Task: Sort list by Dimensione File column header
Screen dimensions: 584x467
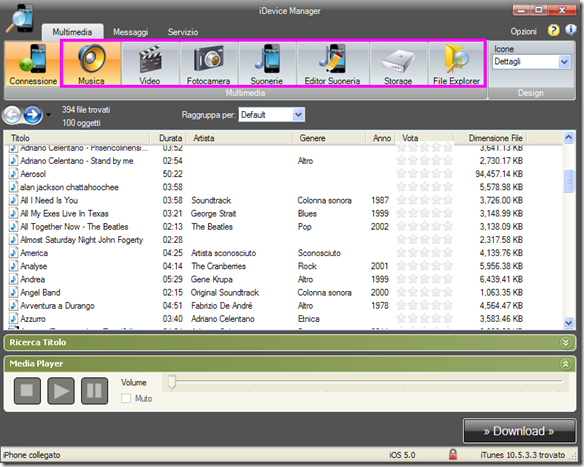Action: 491,138
